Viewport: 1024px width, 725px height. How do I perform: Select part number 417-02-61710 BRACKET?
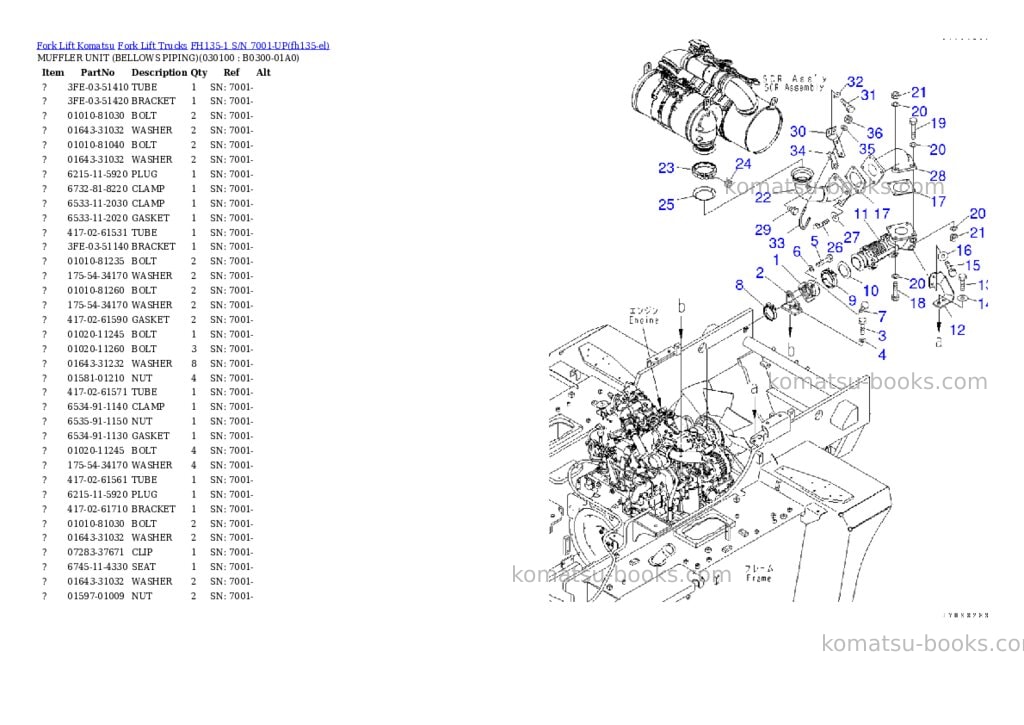(x=121, y=509)
